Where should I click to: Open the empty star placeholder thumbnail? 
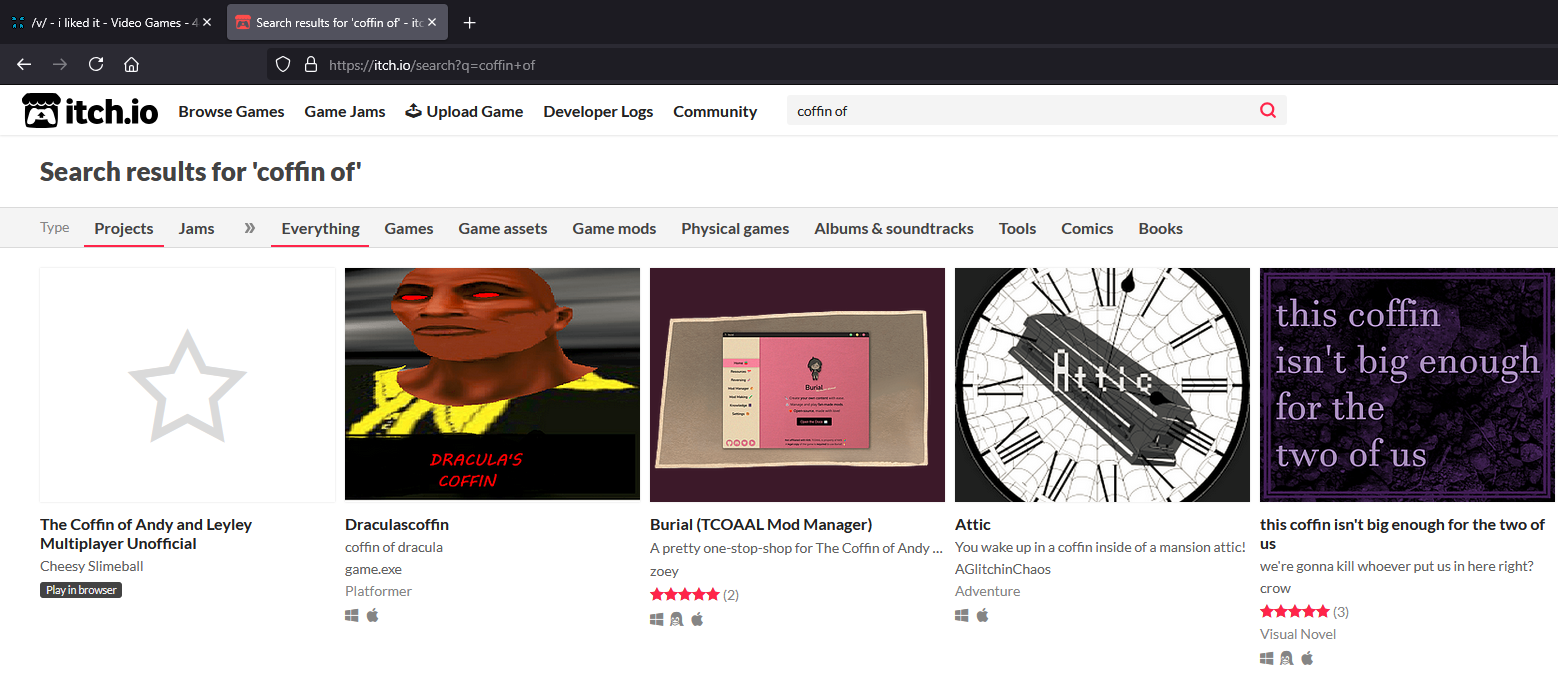(x=187, y=384)
